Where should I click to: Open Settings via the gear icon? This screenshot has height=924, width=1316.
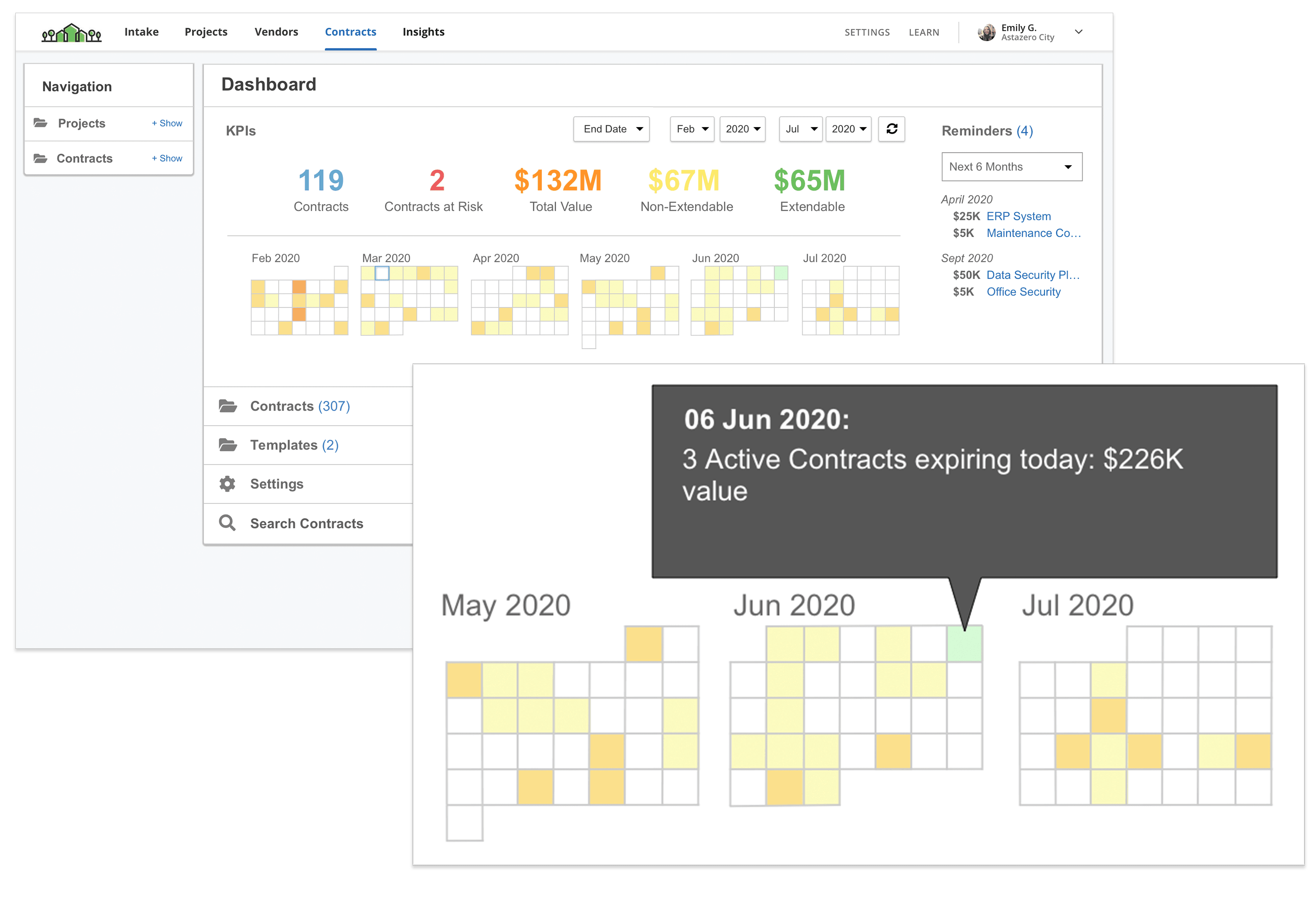click(x=227, y=484)
